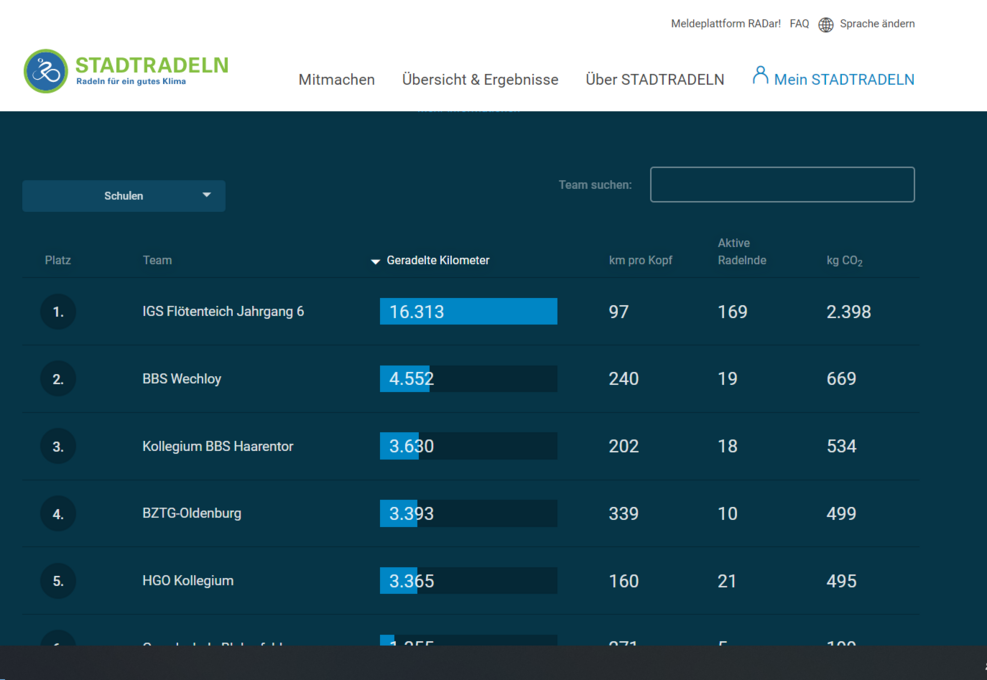
Task: Click the user profile icon
Action: (760, 76)
